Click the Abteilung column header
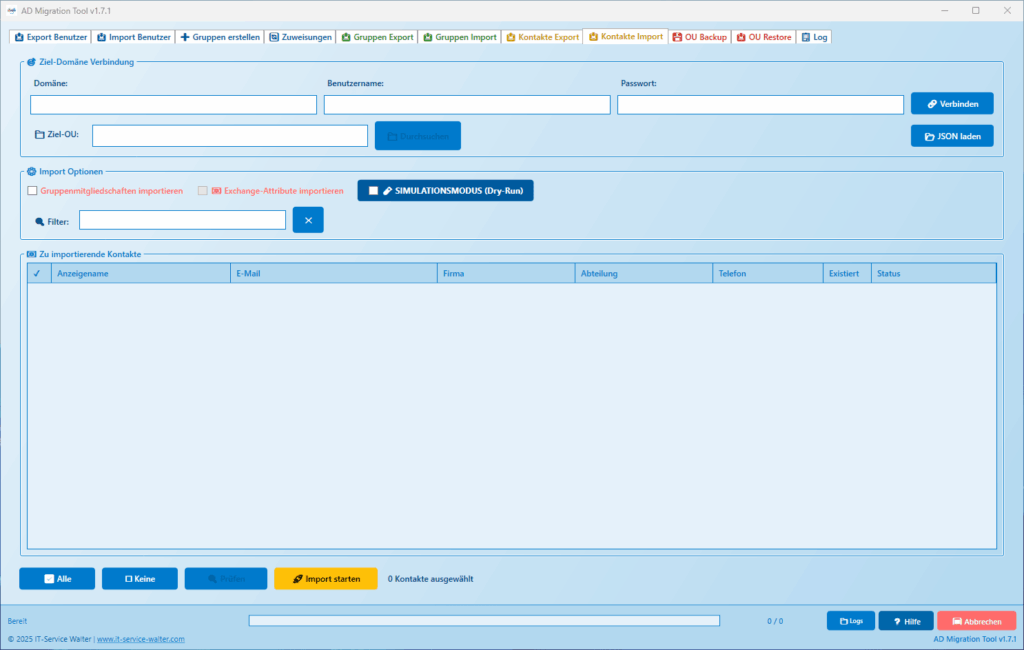 [645, 272]
